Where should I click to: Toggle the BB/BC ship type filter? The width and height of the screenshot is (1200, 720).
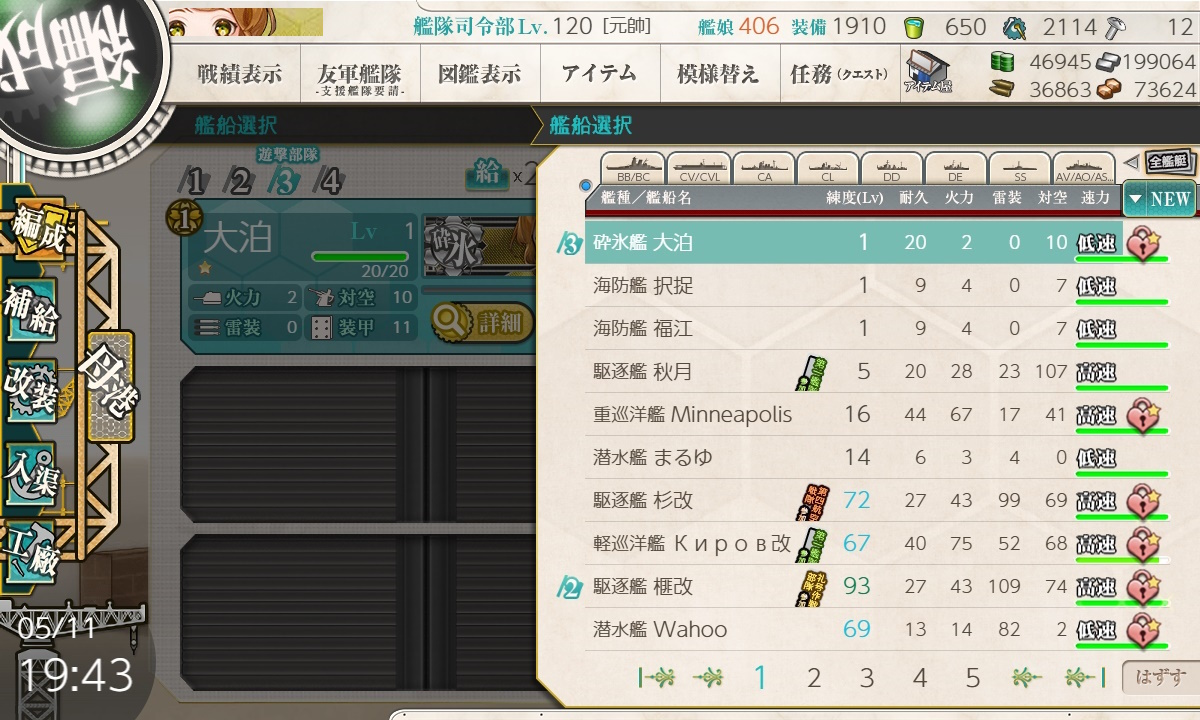click(x=632, y=167)
